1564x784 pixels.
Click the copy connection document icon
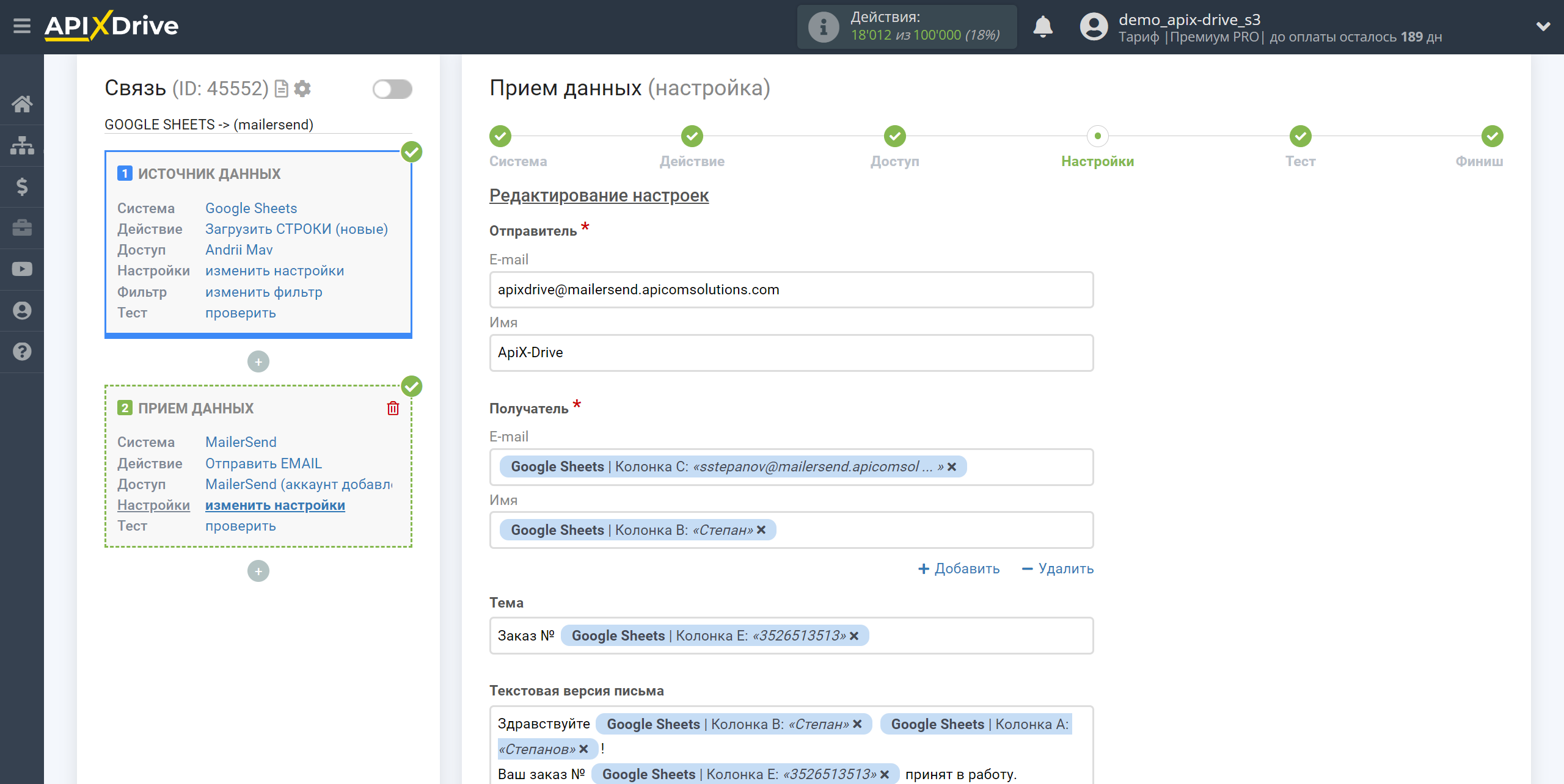pyautogui.click(x=281, y=89)
